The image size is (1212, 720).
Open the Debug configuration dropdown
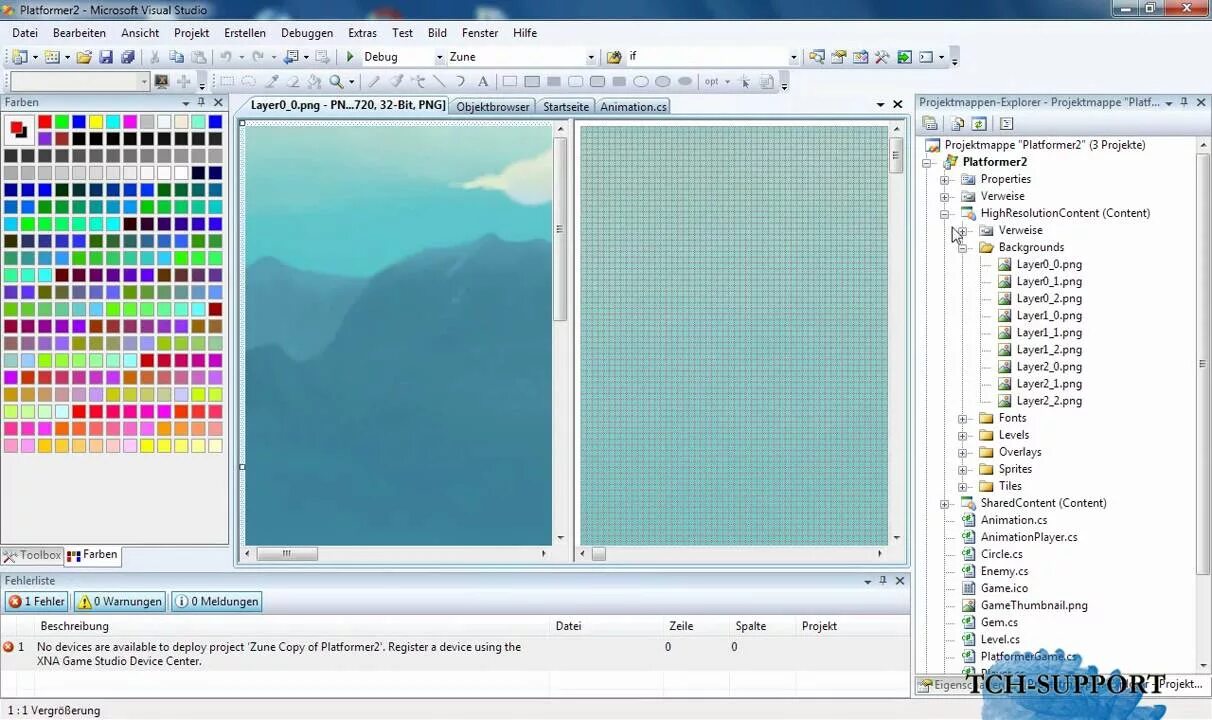(438, 57)
